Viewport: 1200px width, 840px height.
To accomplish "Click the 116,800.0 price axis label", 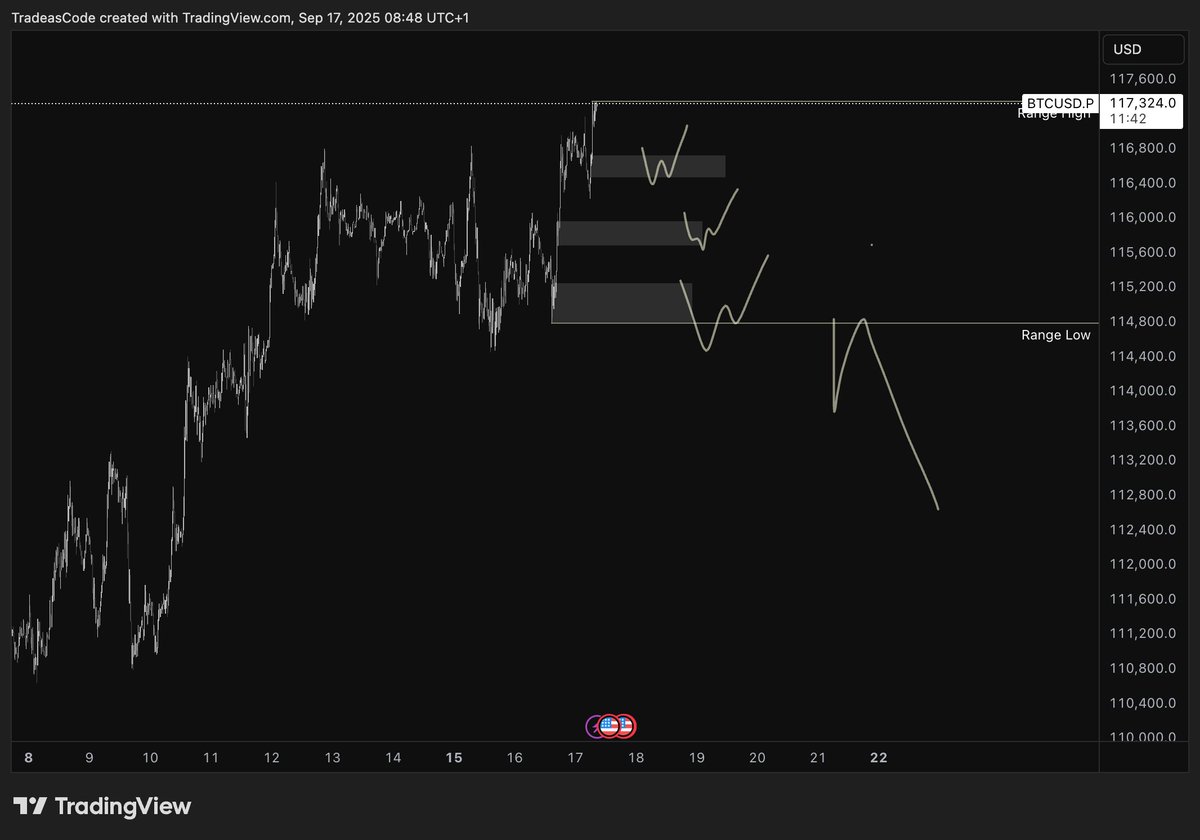I will point(1142,148).
